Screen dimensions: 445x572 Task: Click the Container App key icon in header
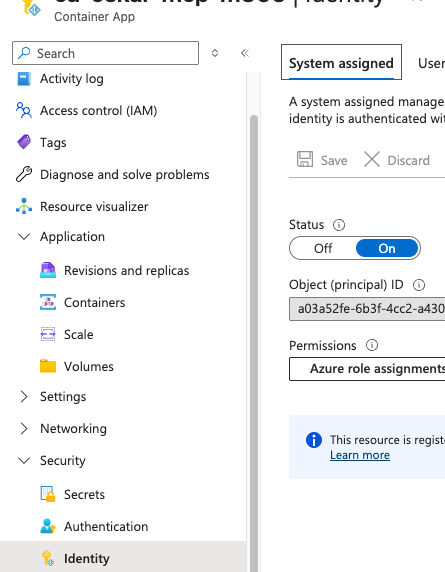pyautogui.click(x=31, y=8)
